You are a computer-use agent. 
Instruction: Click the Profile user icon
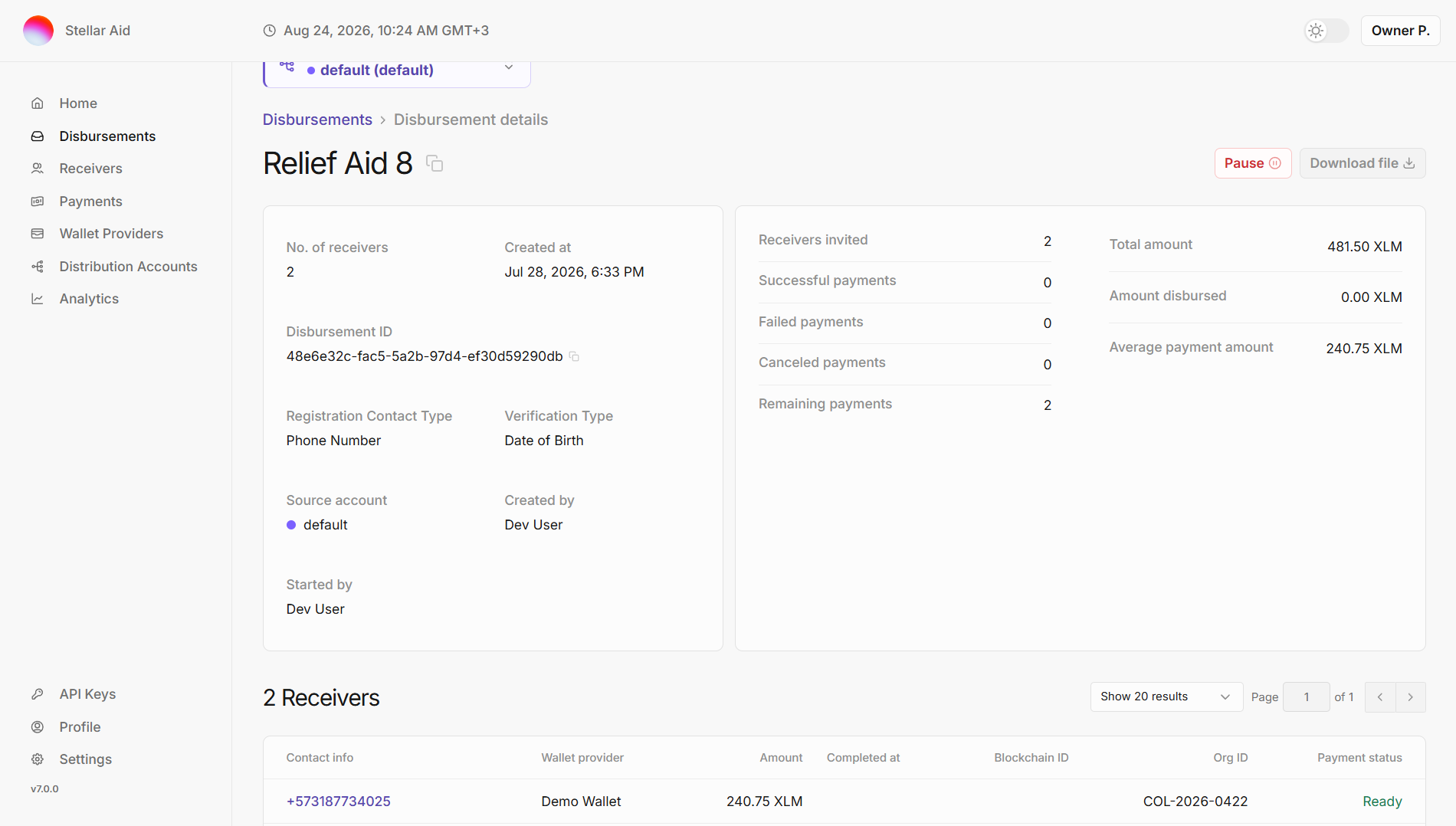click(x=37, y=727)
